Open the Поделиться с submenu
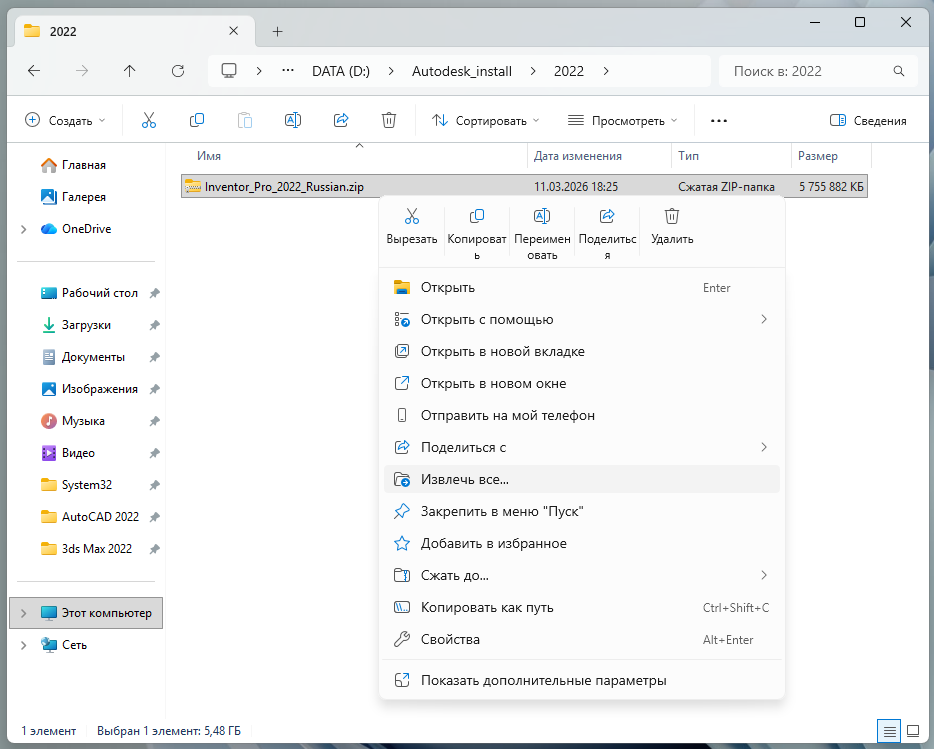 pyautogui.click(x=582, y=447)
